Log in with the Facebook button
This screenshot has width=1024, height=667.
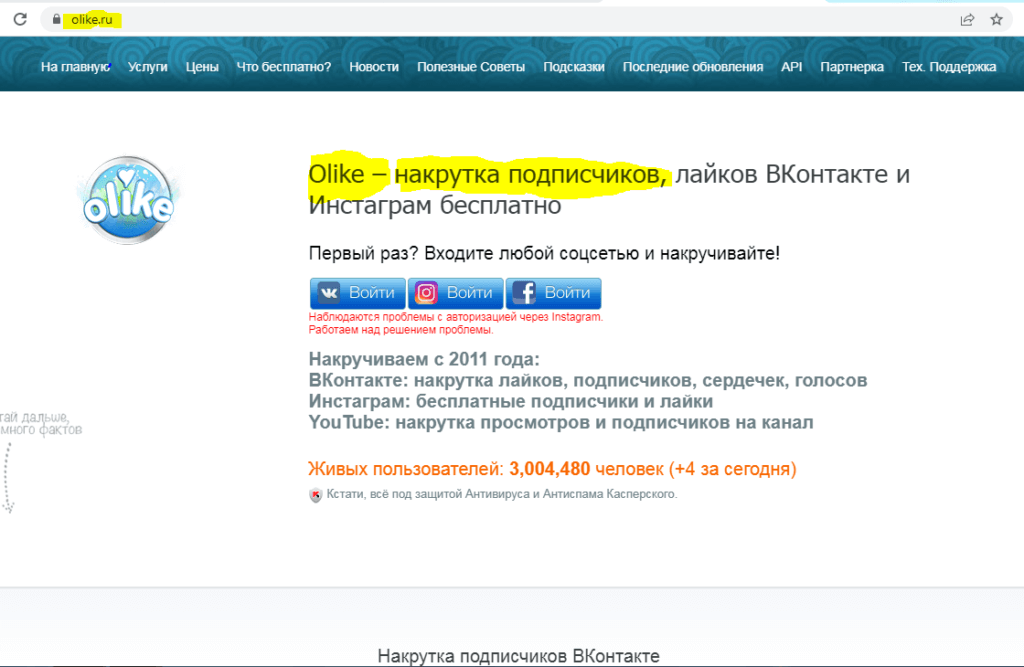pyautogui.click(x=553, y=293)
